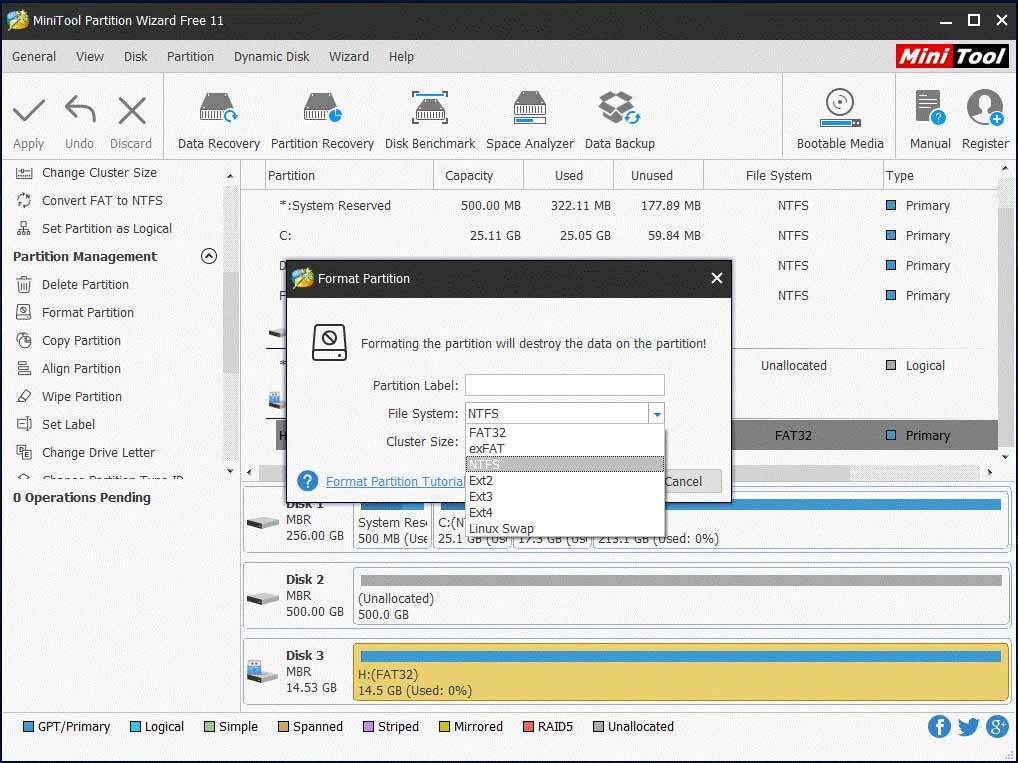Choose Ext3 from file system list
The image size is (1018, 763).
pos(565,497)
